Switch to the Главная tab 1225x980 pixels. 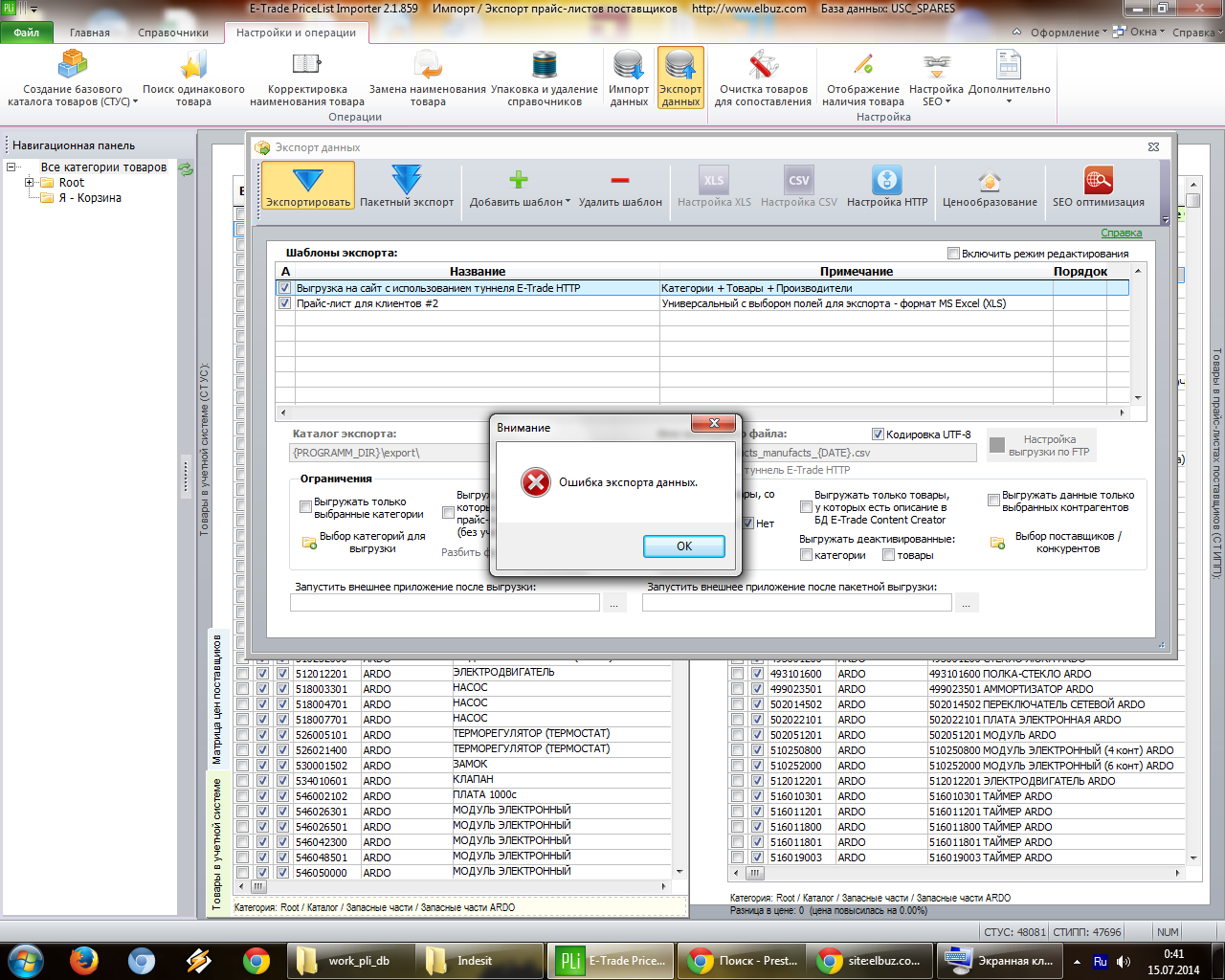click(x=90, y=33)
